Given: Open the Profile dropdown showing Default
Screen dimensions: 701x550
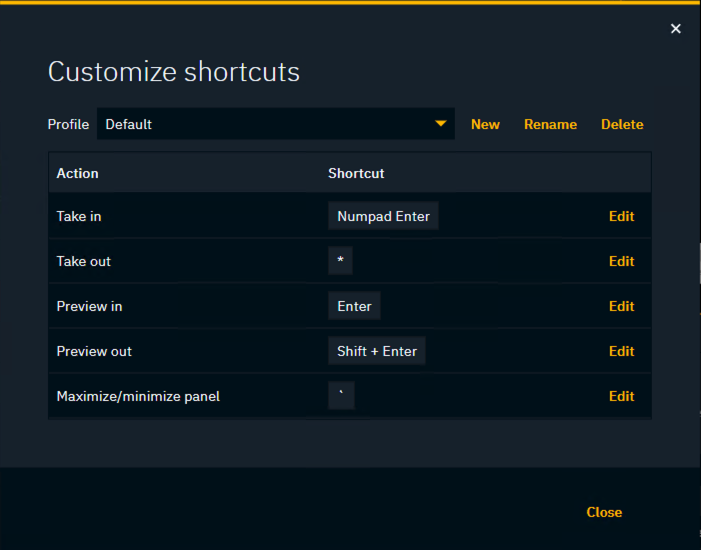Looking at the screenshot, I should click(275, 124).
